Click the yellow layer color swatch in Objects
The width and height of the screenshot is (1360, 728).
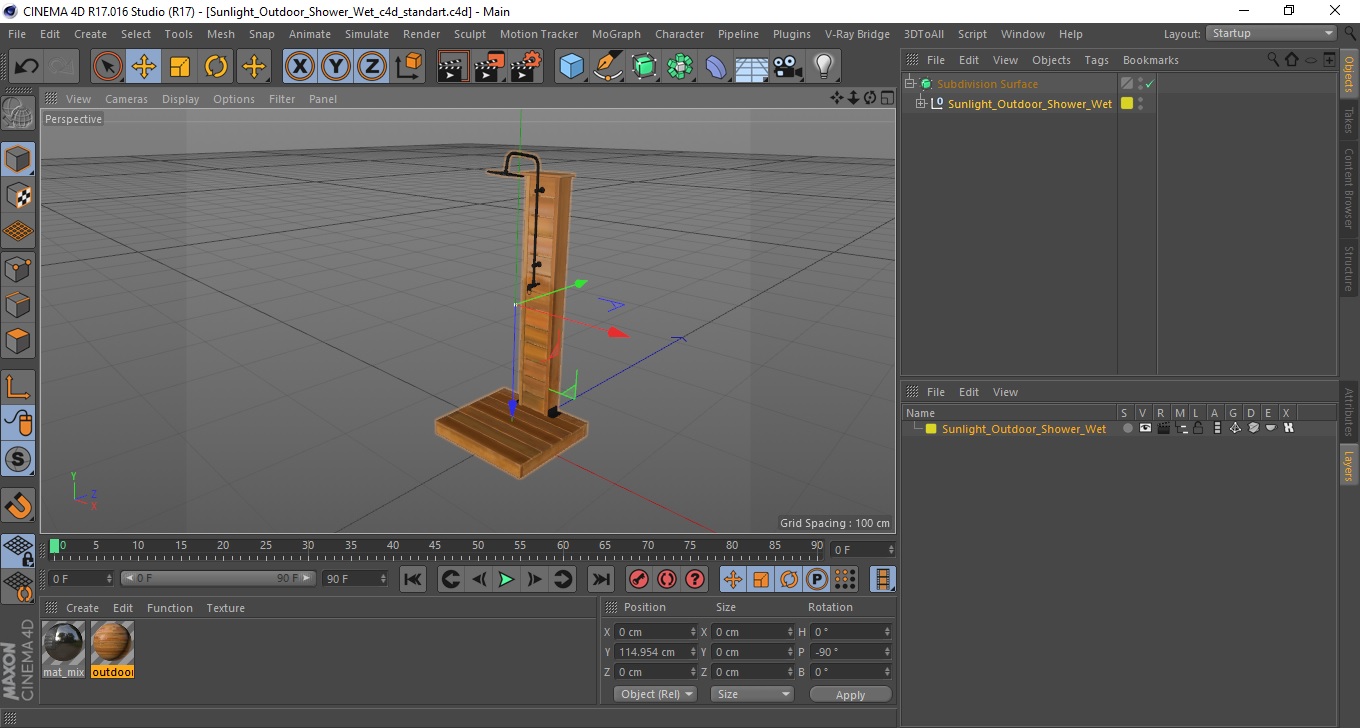(x=1127, y=103)
